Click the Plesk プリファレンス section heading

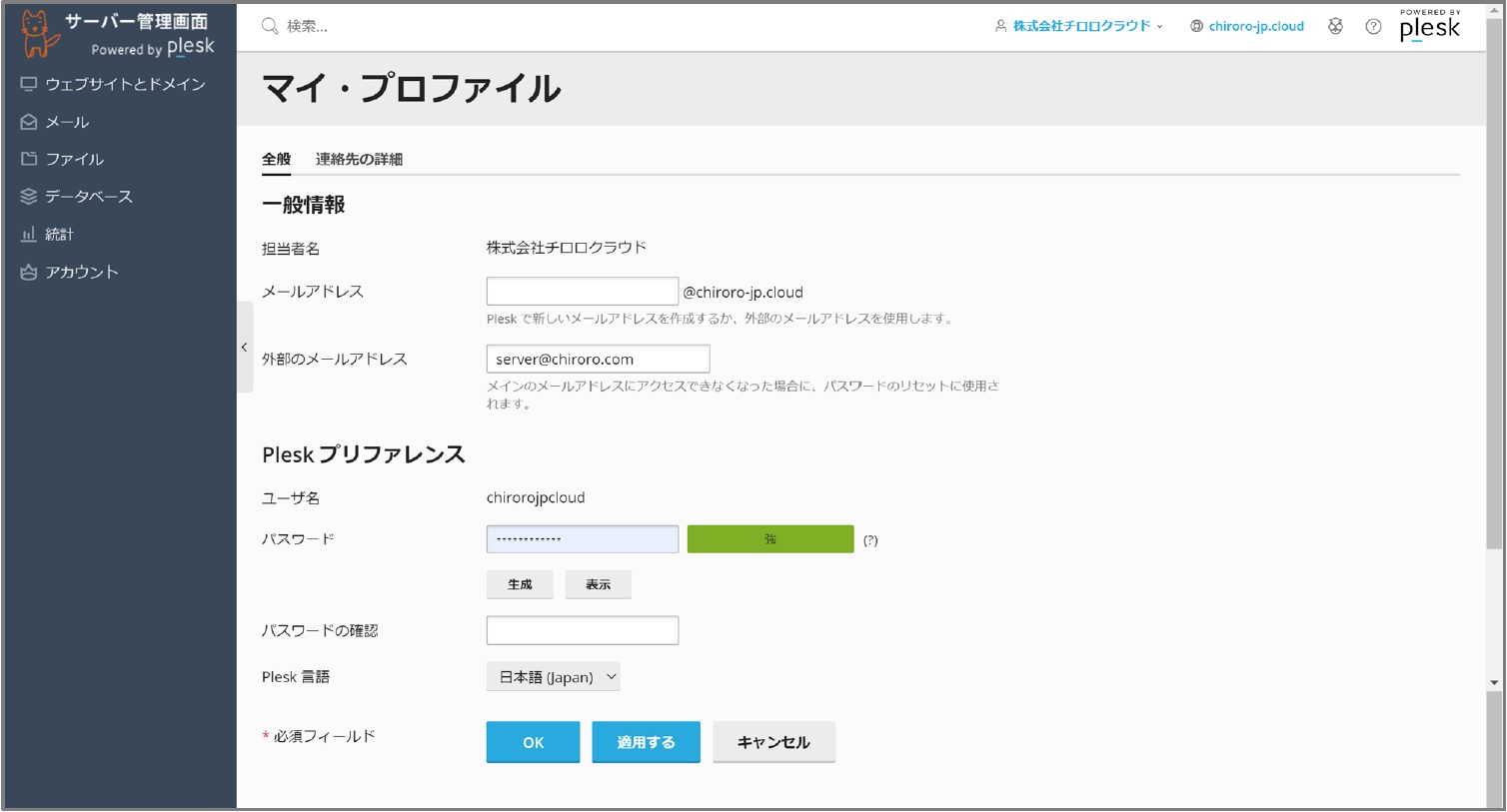(x=364, y=454)
